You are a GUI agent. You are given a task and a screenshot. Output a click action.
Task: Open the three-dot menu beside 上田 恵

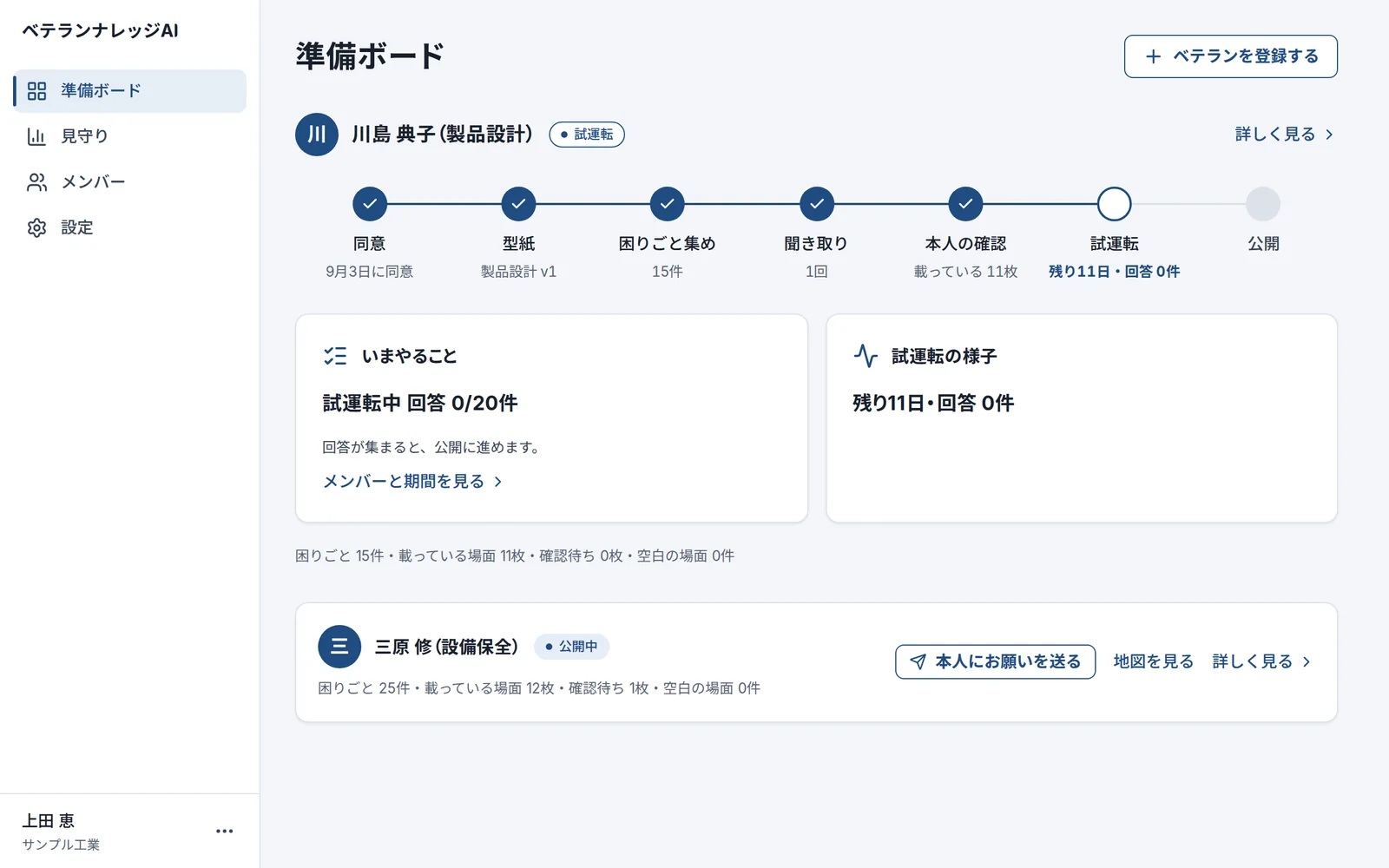[225, 831]
